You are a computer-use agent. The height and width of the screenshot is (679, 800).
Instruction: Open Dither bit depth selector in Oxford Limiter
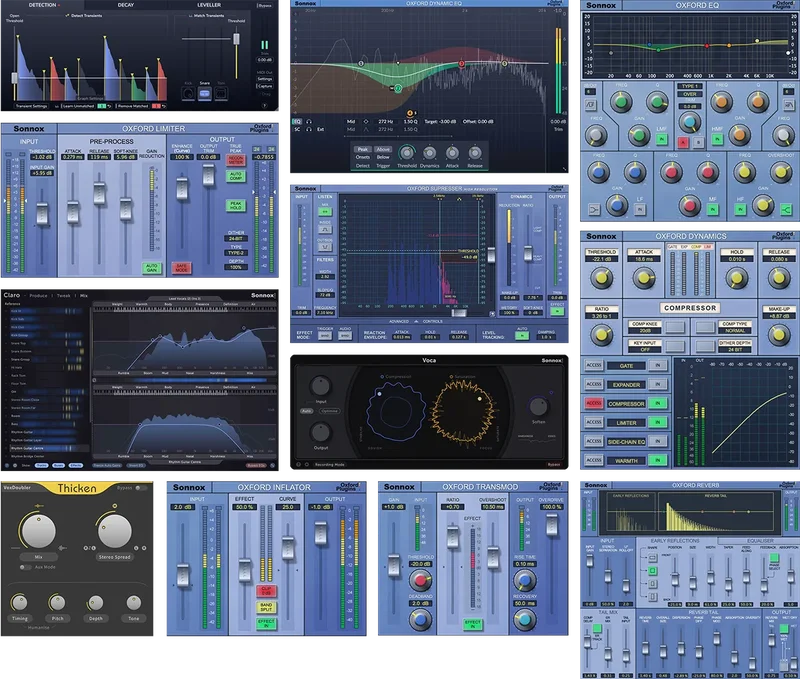click(x=236, y=239)
